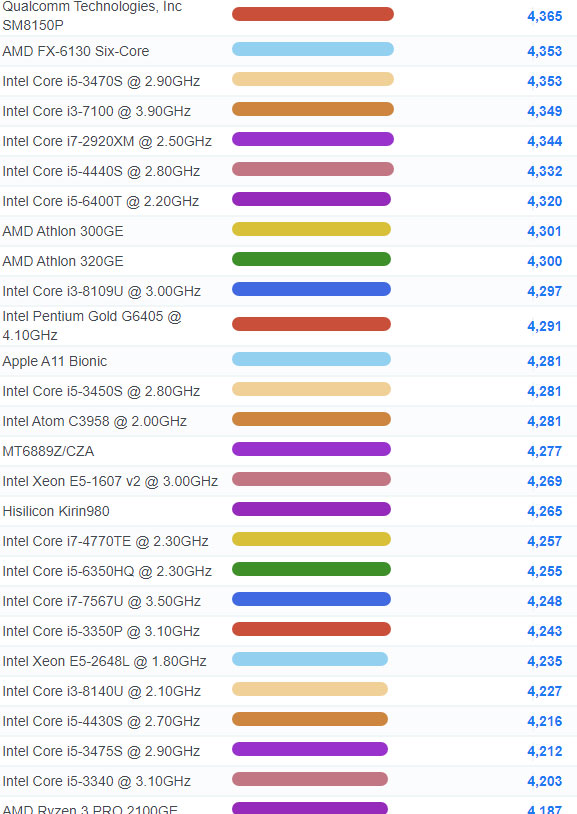Open AMD Athlon 320GE entry

coord(63,261)
